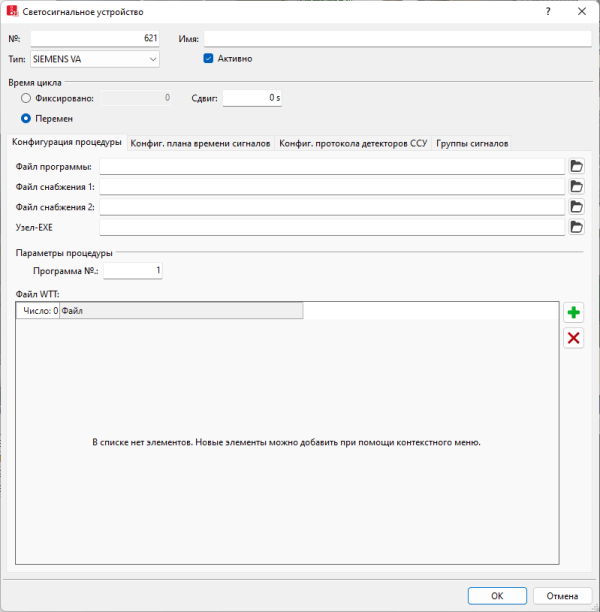600x612 pixels.
Task: Open the Тип dropdown SIEMENS VA
Action: 95,59
